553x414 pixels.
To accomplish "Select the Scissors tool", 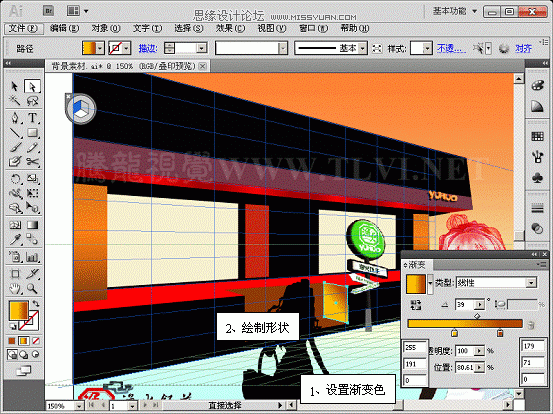I will (x=32, y=162).
